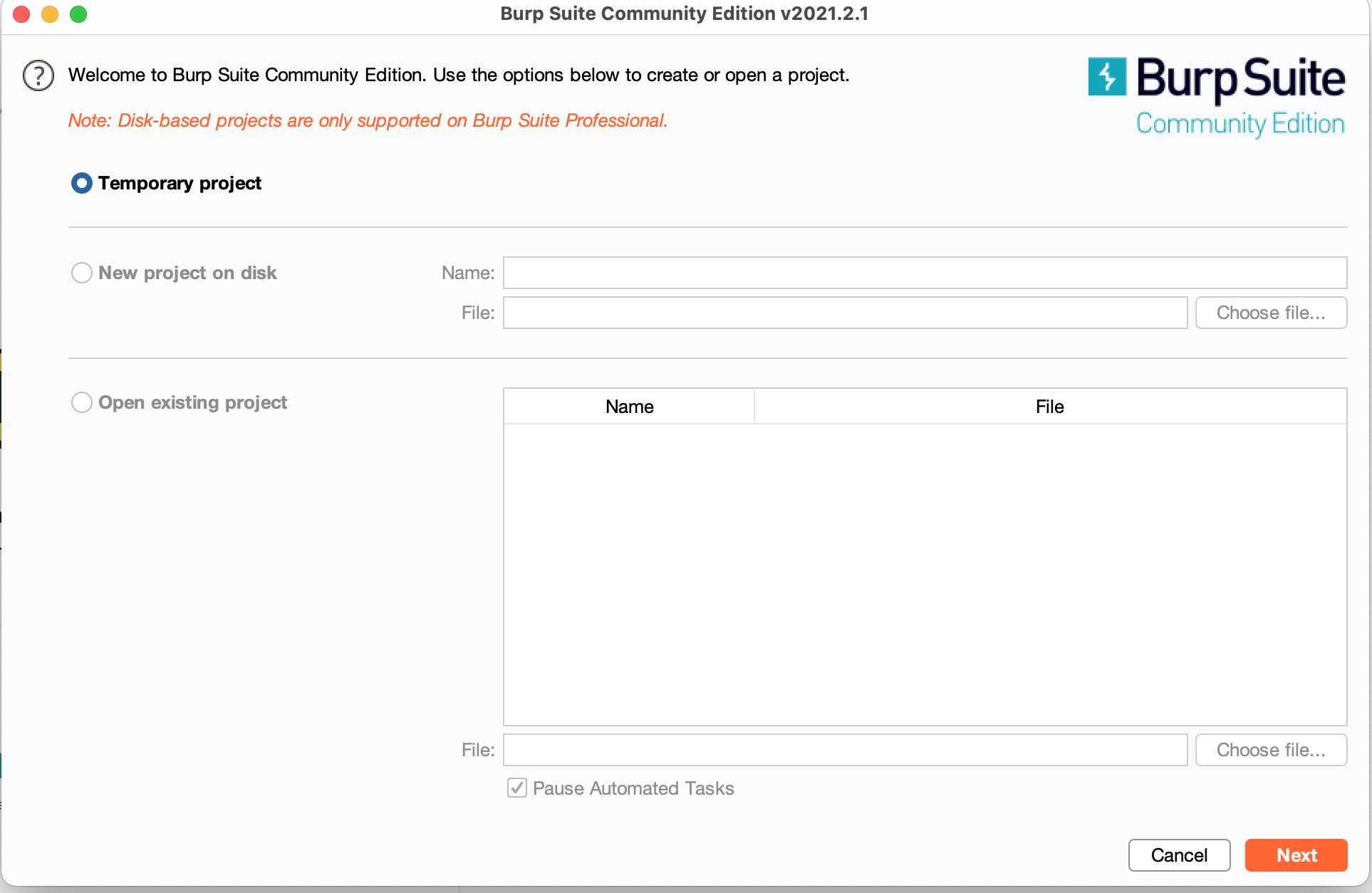Select the Open existing project radio button
The image size is (1372, 893).
pyautogui.click(x=82, y=402)
